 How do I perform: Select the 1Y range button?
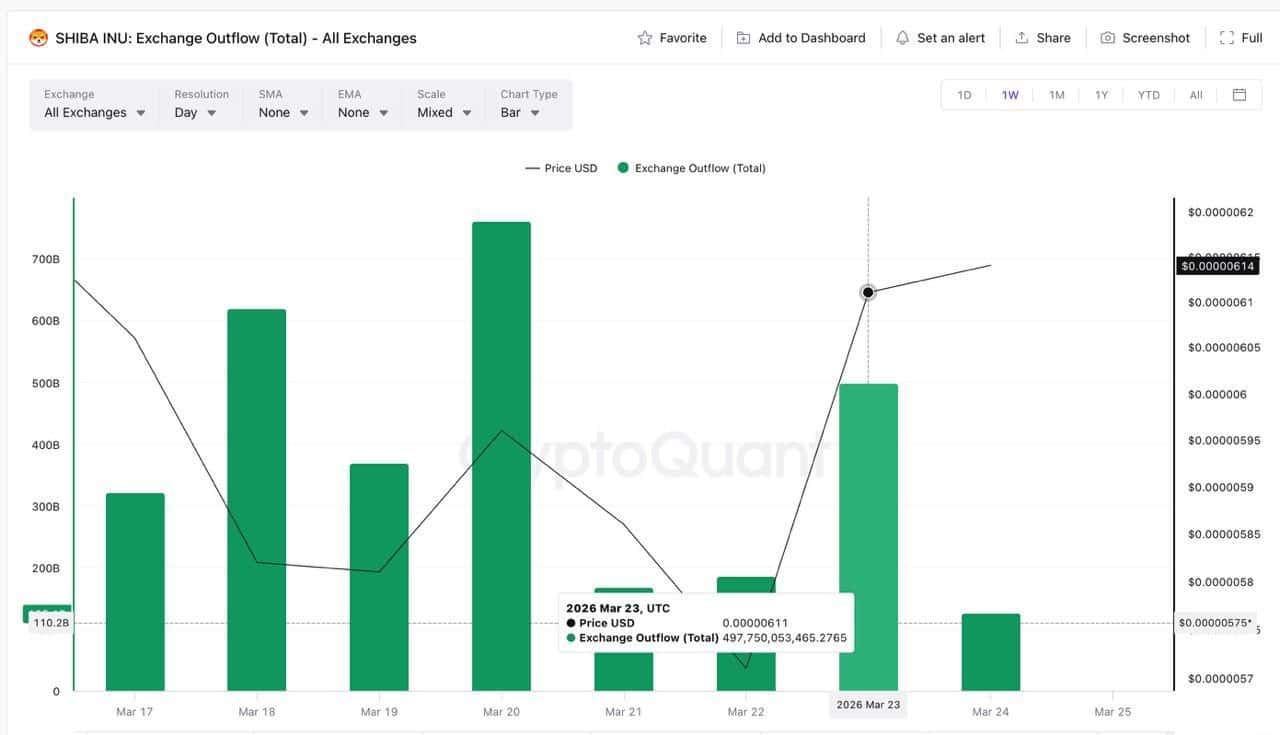(1101, 94)
